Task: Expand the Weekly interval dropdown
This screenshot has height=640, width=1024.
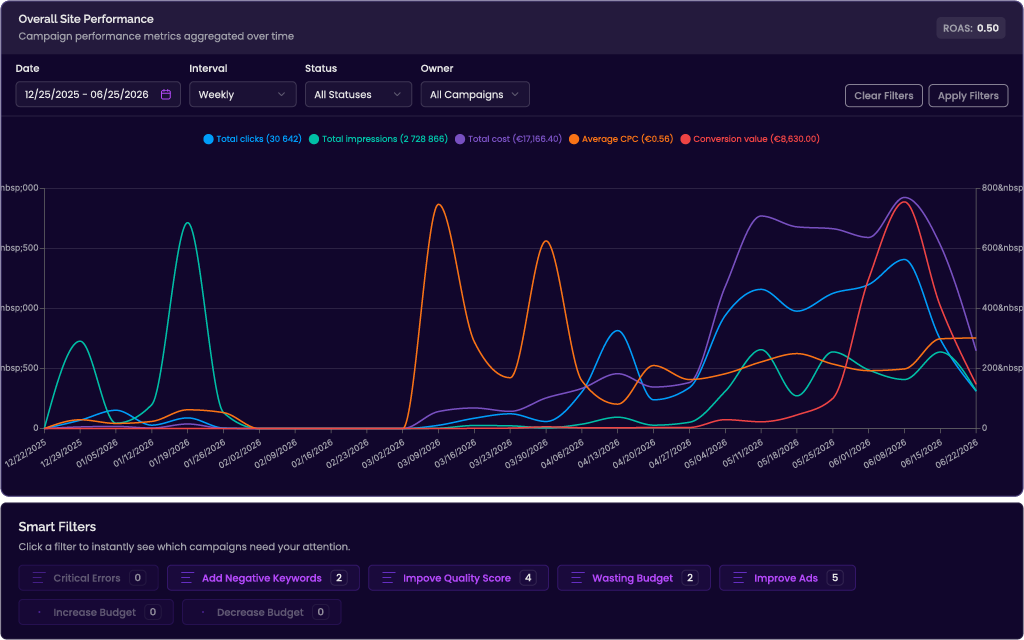Action: pos(243,94)
